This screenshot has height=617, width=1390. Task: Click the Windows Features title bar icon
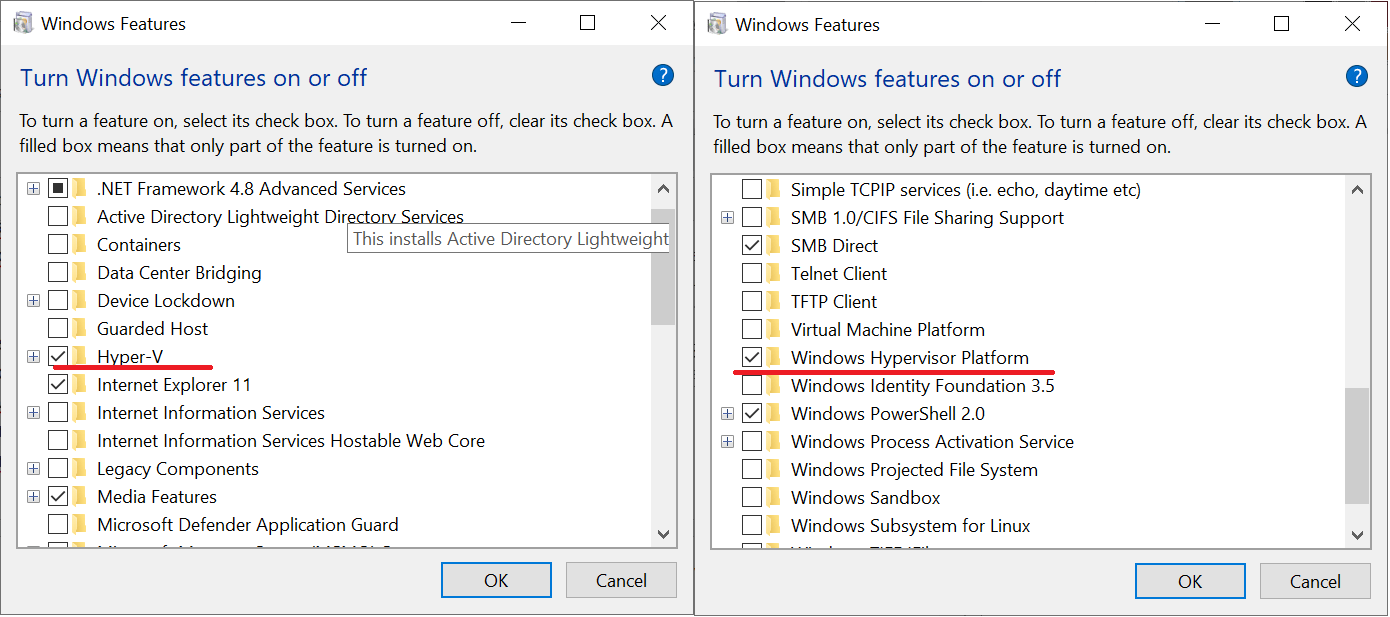click(x=22, y=22)
